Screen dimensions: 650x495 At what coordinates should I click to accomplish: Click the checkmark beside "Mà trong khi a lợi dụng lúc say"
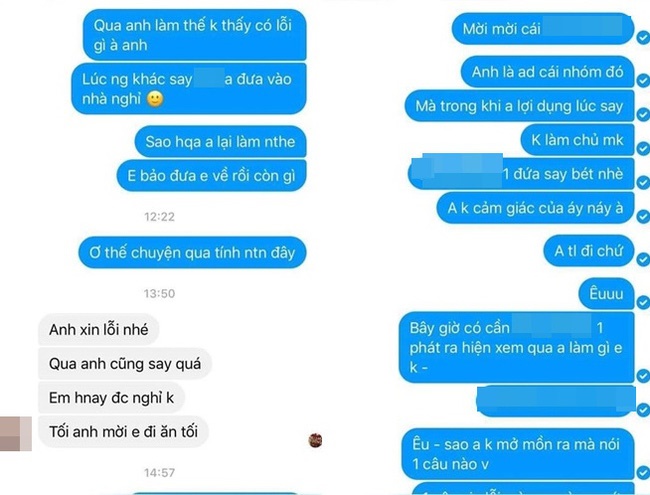[x=643, y=114]
